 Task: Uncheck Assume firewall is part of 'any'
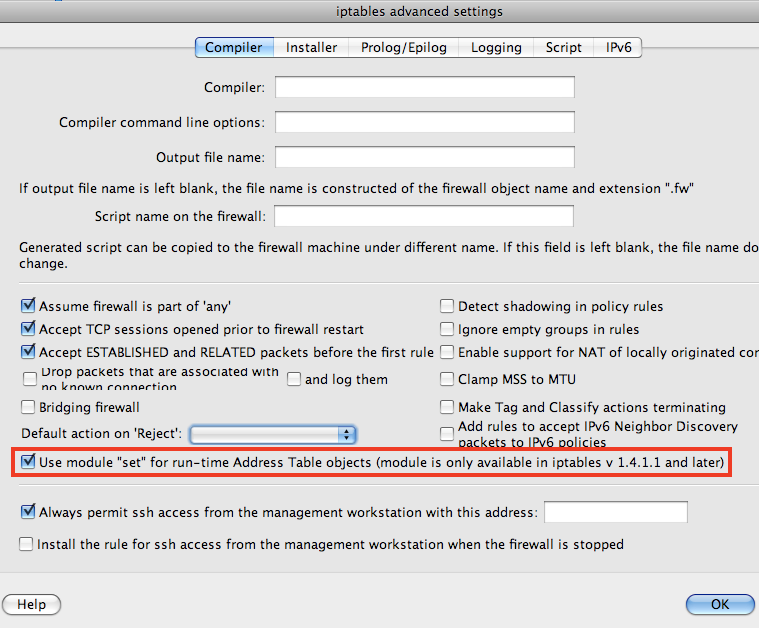point(28,306)
